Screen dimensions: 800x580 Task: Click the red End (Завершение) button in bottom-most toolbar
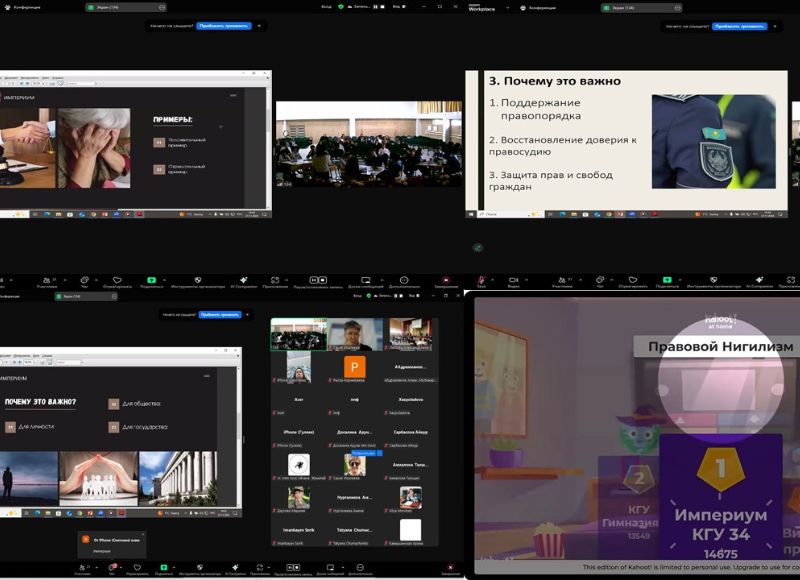[450, 566]
